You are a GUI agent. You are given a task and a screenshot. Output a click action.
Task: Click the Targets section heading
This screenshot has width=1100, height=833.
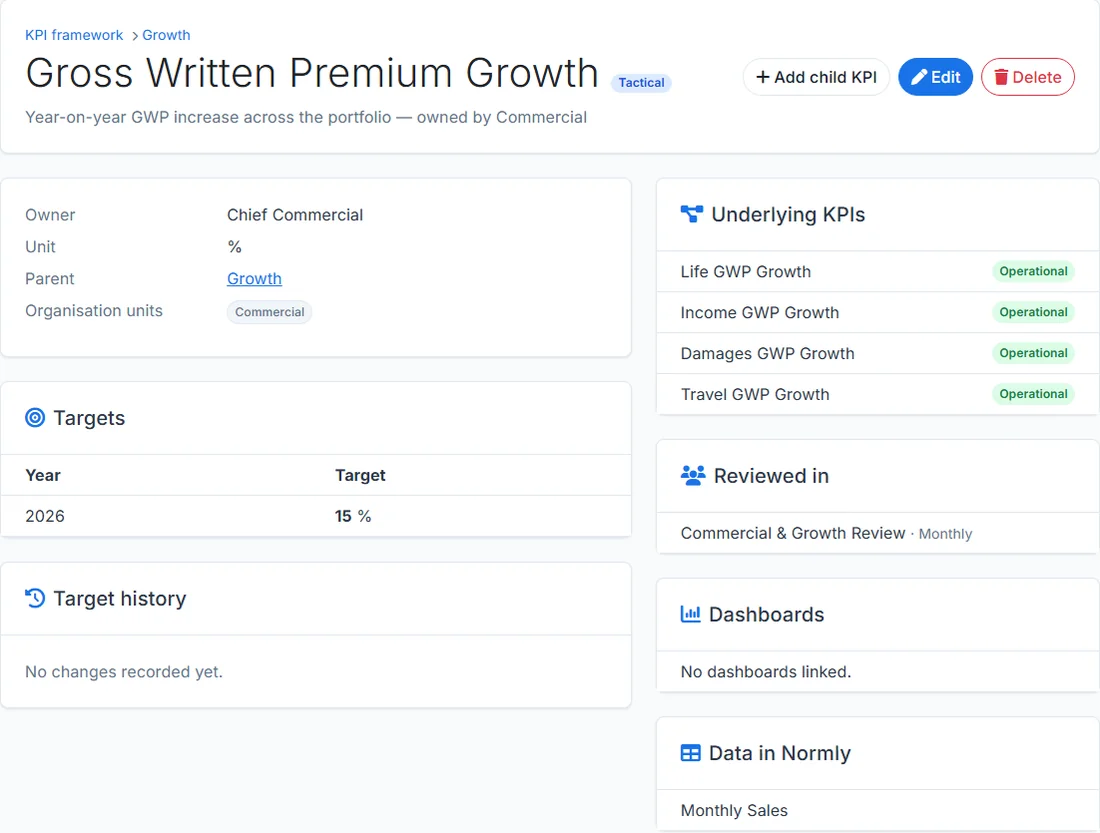[x=89, y=418]
